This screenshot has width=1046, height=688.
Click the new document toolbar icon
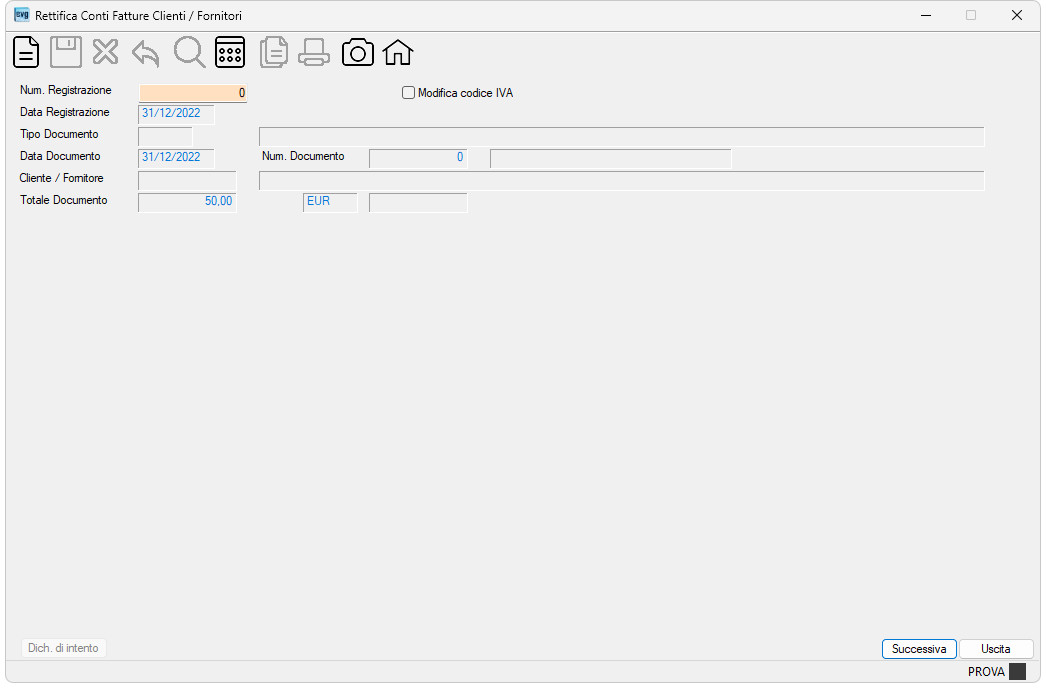coord(26,52)
